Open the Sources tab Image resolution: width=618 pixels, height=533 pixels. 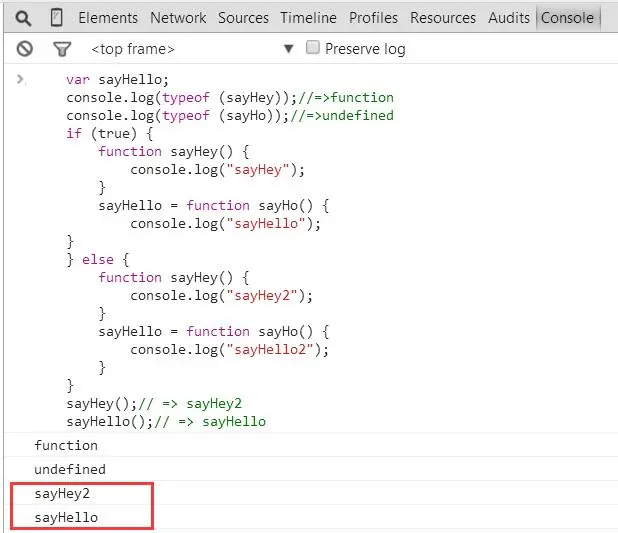(x=243, y=18)
